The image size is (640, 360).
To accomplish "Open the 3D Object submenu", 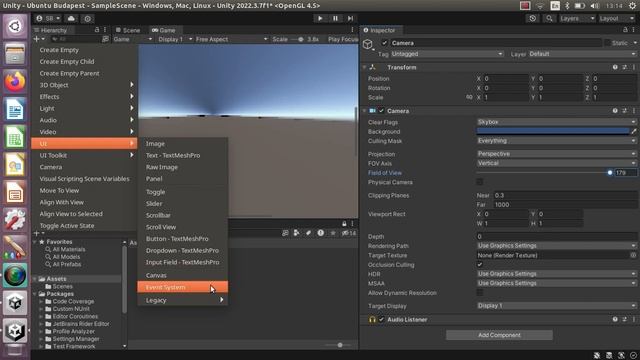I will click(x=84, y=85).
